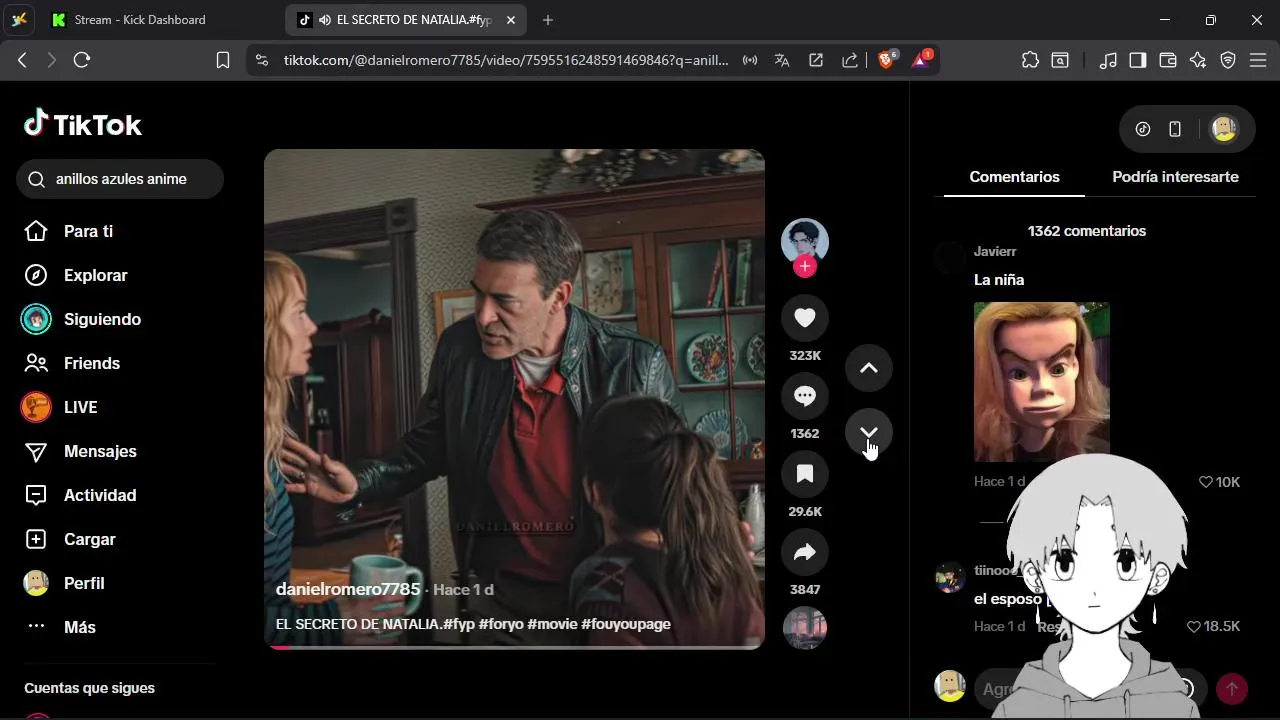Screen dimensions: 1280x720
Task: Go to Perfil page
Action: [x=65, y=583]
